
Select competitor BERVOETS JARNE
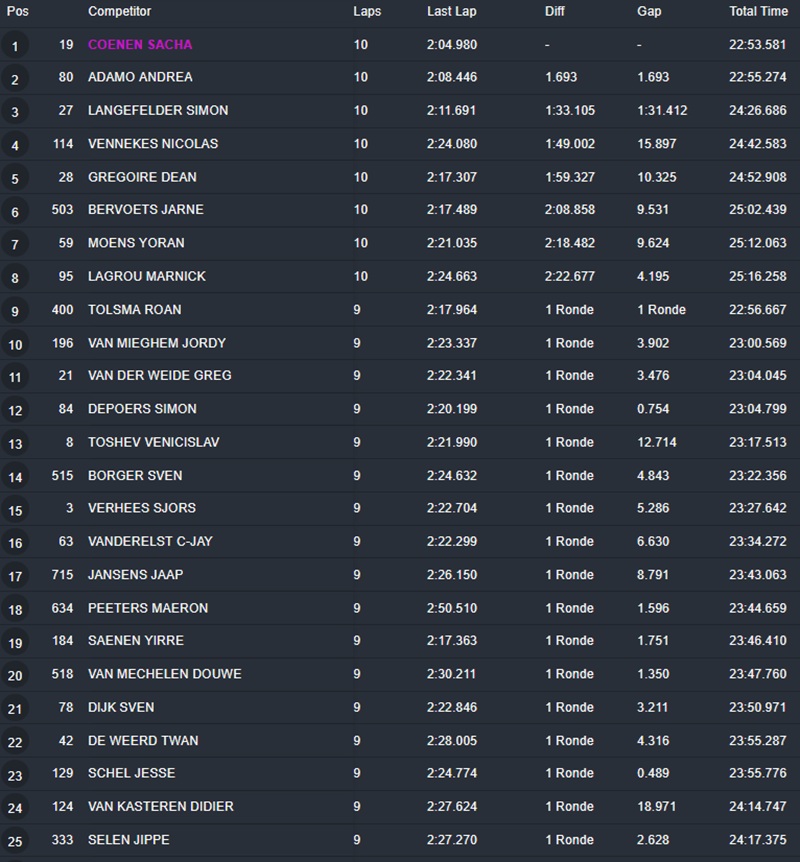(x=146, y=210)
